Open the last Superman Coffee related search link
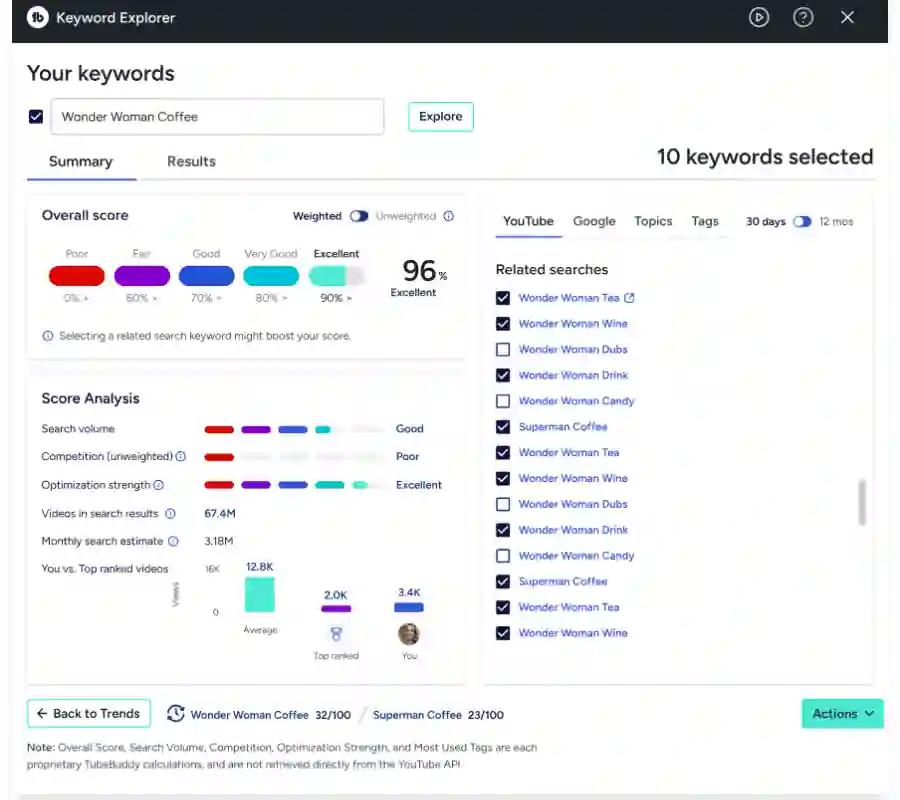 (x=562, y=581)
